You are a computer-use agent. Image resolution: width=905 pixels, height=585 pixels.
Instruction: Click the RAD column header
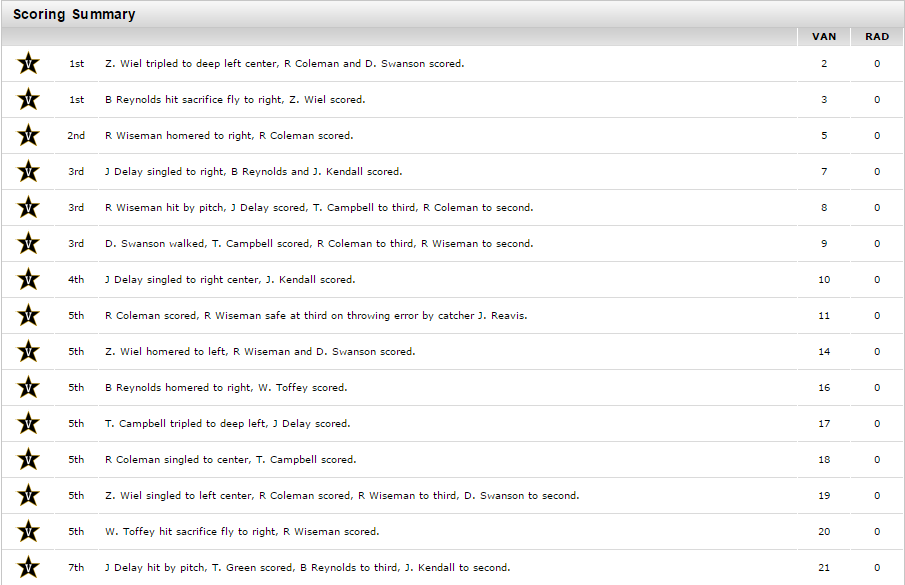coord(877,36)
